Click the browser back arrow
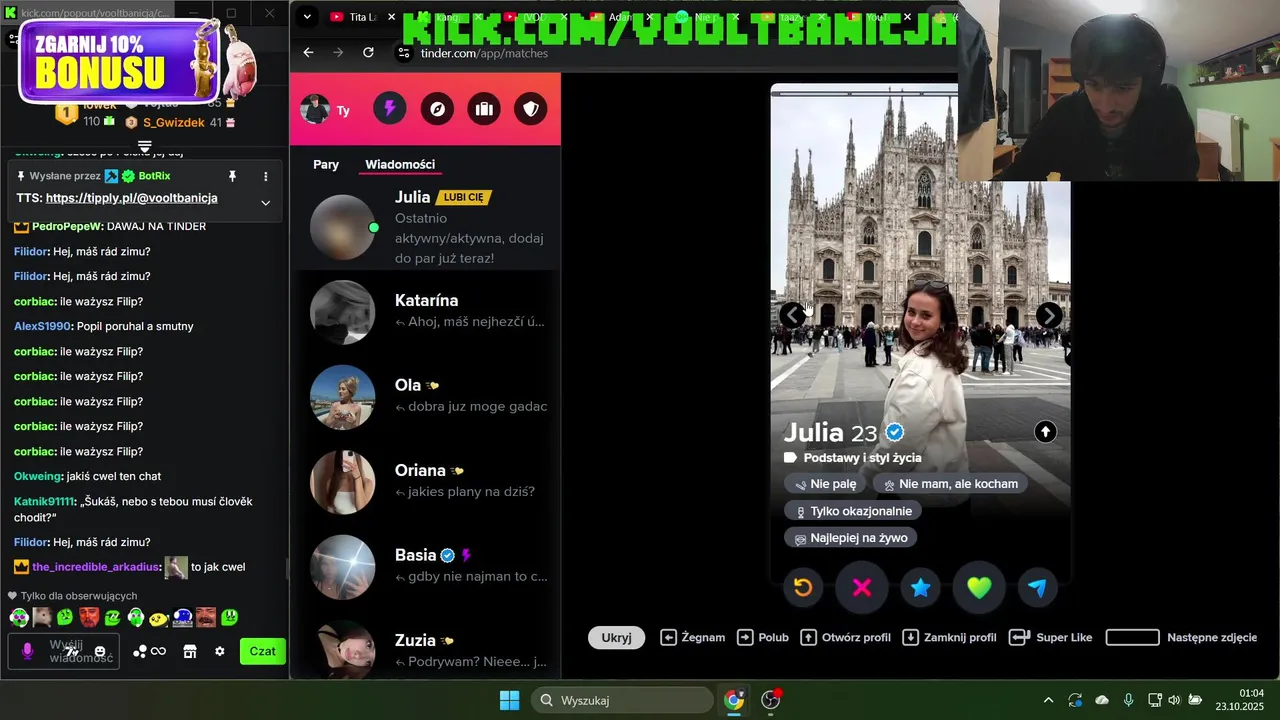The width and height of the screenshot is (1280, 720). (x=308, y=53)
